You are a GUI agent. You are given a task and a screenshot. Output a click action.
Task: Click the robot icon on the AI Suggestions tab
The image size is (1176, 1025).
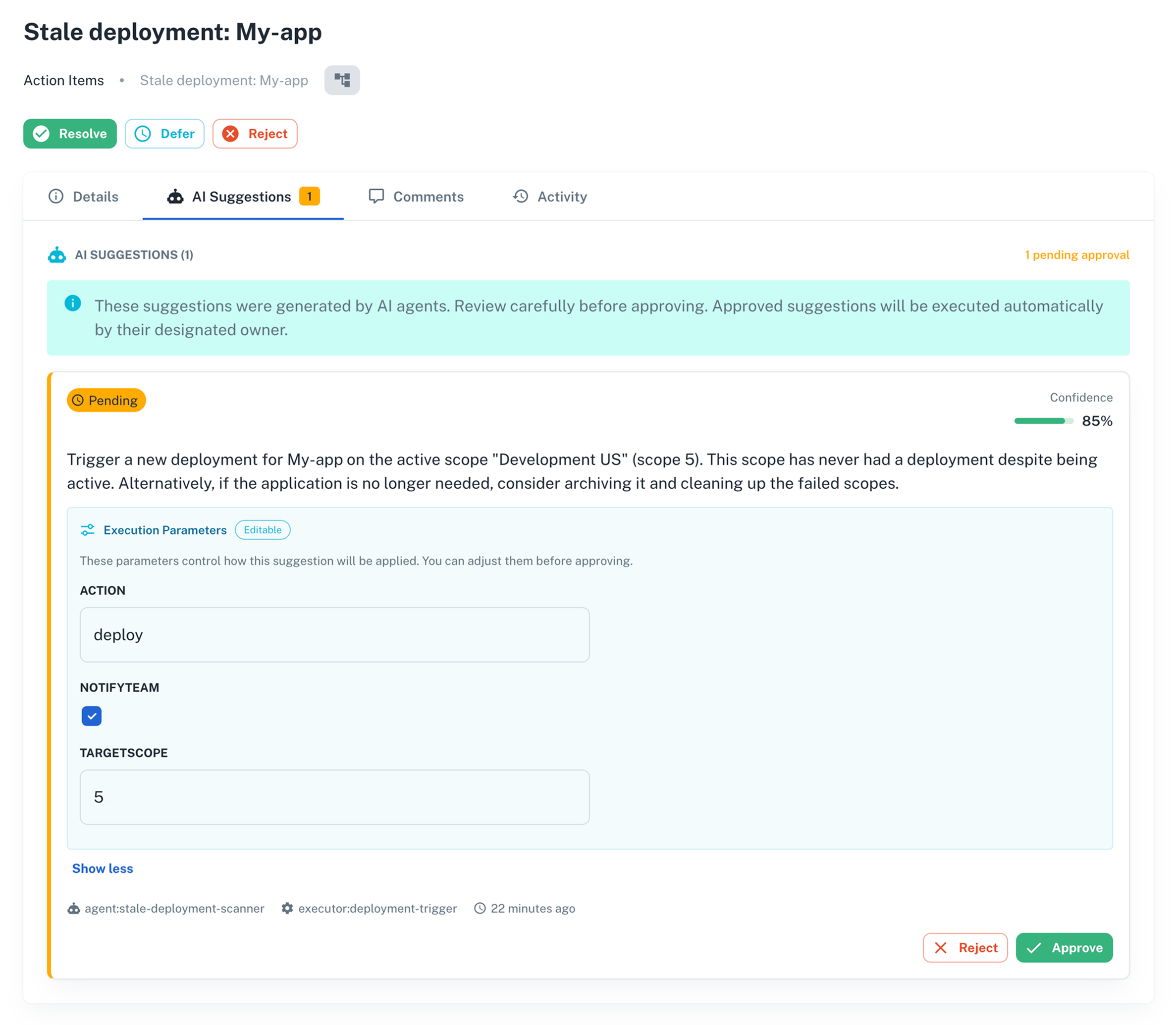pos(176,197)
